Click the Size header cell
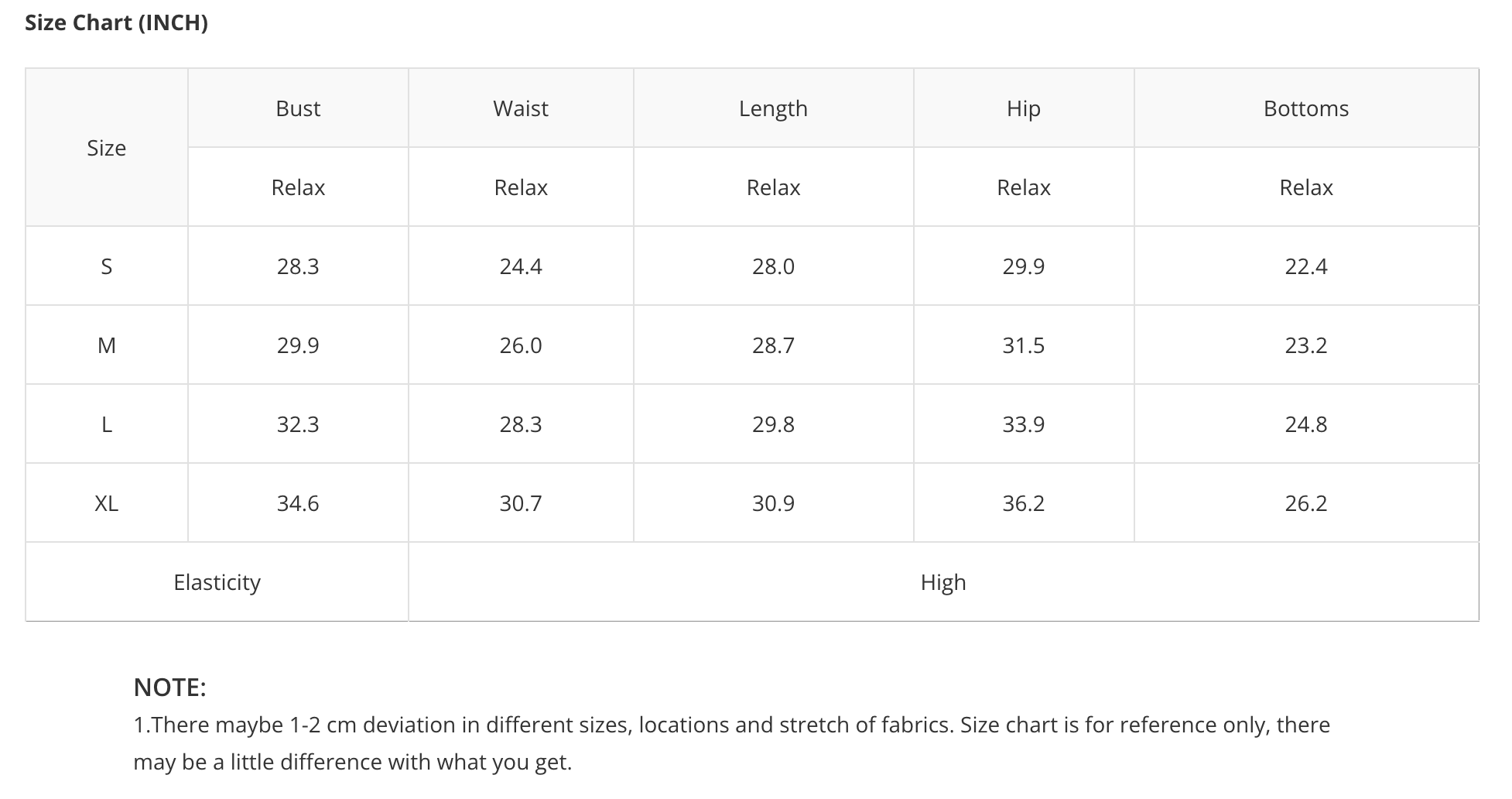Image resolution: width=1512 pixels, height=799 pixels. pos(107,148)
